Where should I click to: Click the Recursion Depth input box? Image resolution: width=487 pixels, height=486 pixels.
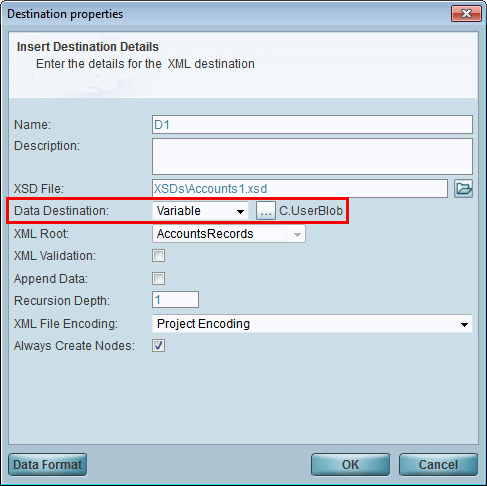click(x=175, y=300)
